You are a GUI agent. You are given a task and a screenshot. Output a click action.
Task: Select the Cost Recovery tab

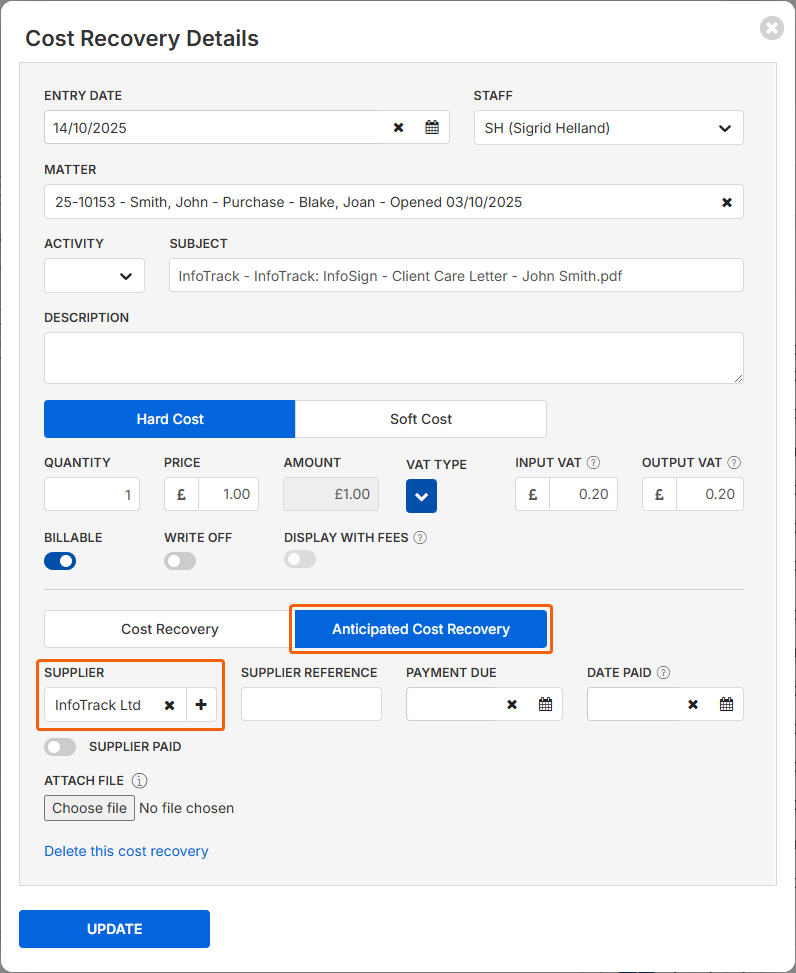tap(169, 629)
